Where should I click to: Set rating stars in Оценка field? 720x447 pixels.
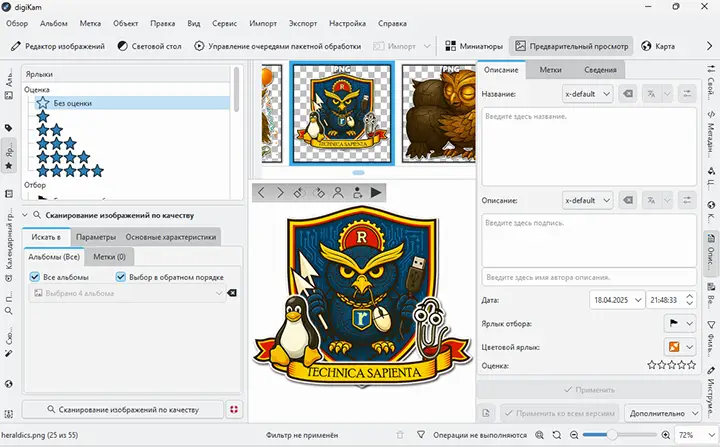(x=671, y=366)
